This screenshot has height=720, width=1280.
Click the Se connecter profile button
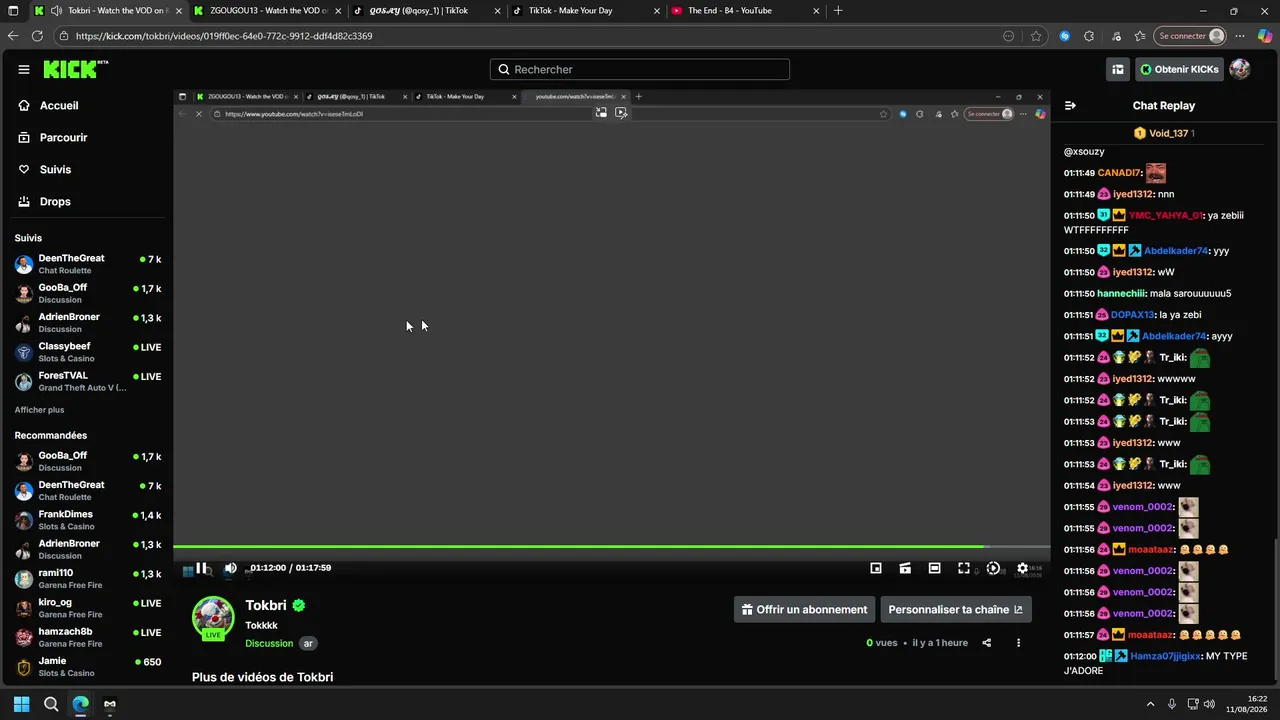(1190, 36)
